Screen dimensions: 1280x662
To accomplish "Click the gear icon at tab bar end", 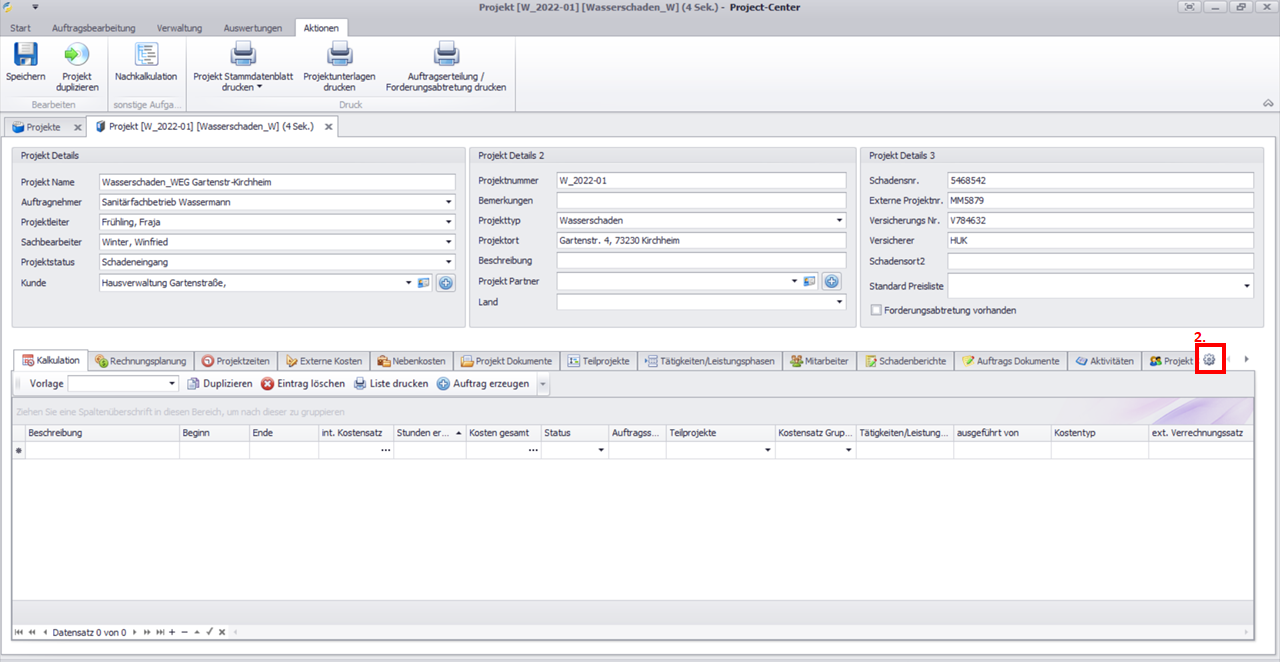I will pyautogui.click(x=1209, y=360).
